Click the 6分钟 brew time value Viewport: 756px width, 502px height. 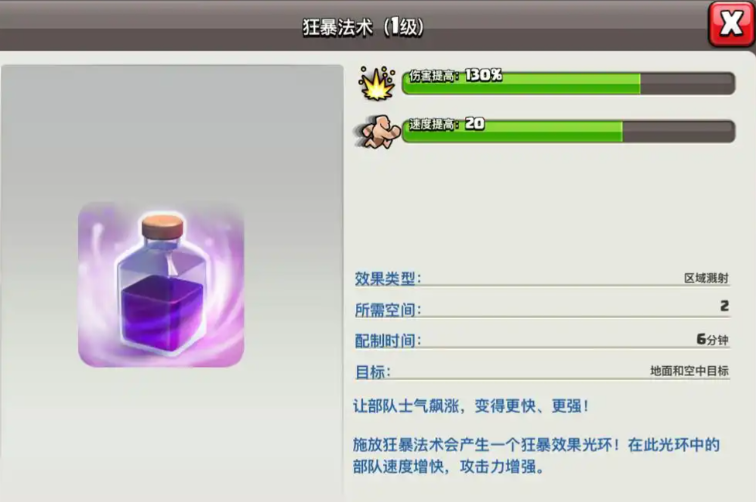tap(713, 339)
